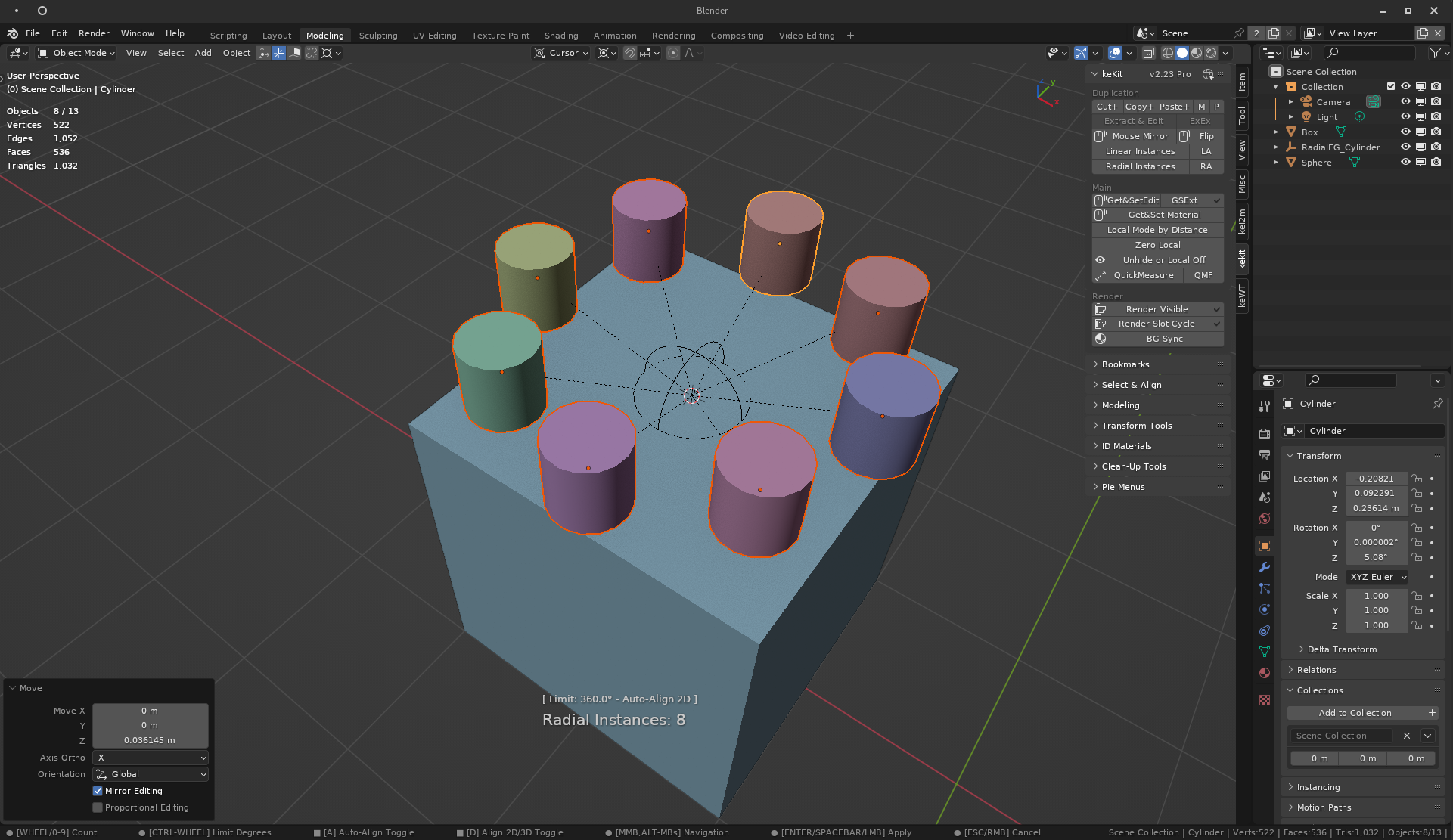Switch to the World properties tab
This screenshot has height=840, width=1453.
1264,519
